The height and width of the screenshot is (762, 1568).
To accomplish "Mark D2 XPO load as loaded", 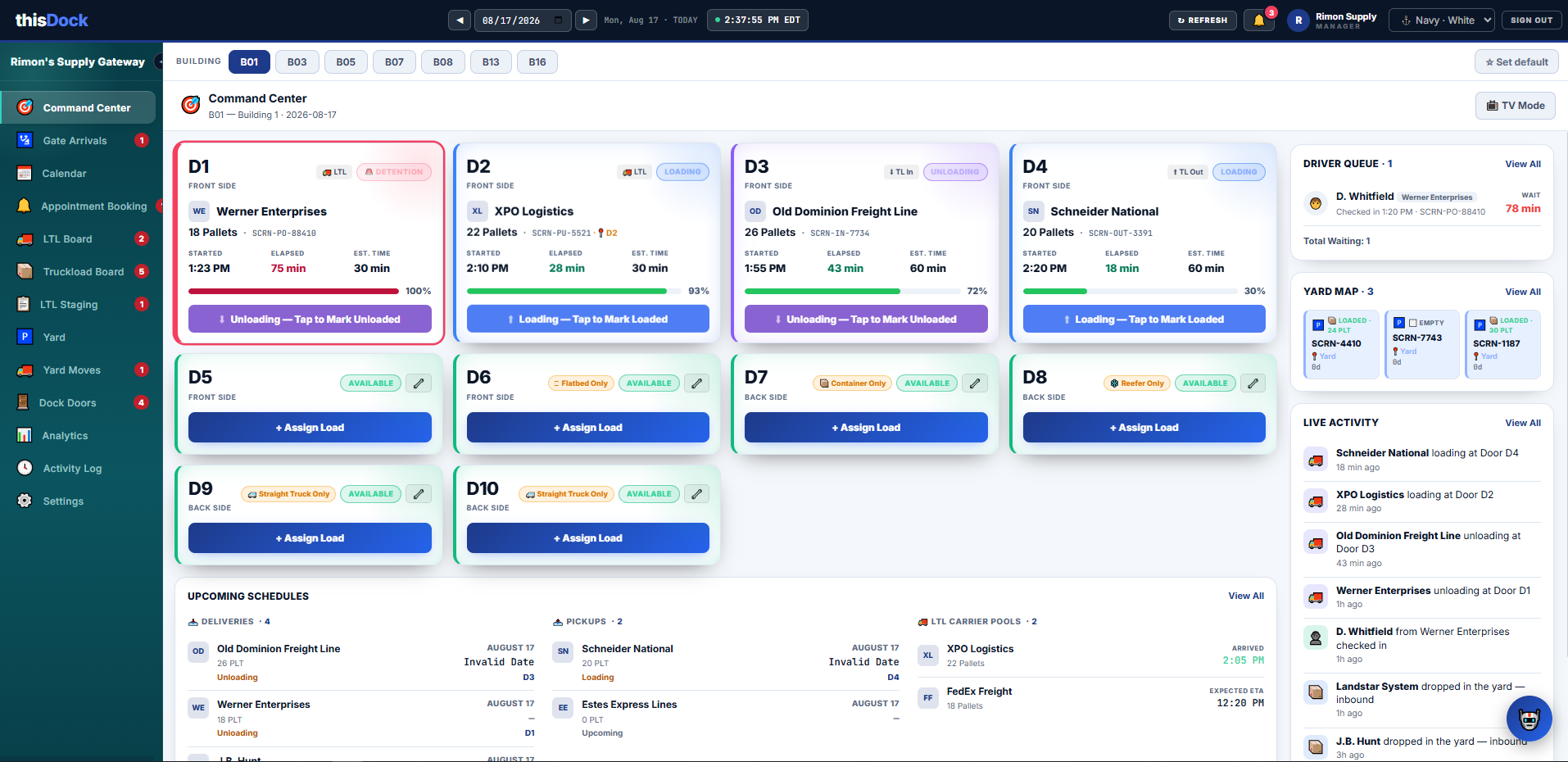I will (x=588, y=320).
